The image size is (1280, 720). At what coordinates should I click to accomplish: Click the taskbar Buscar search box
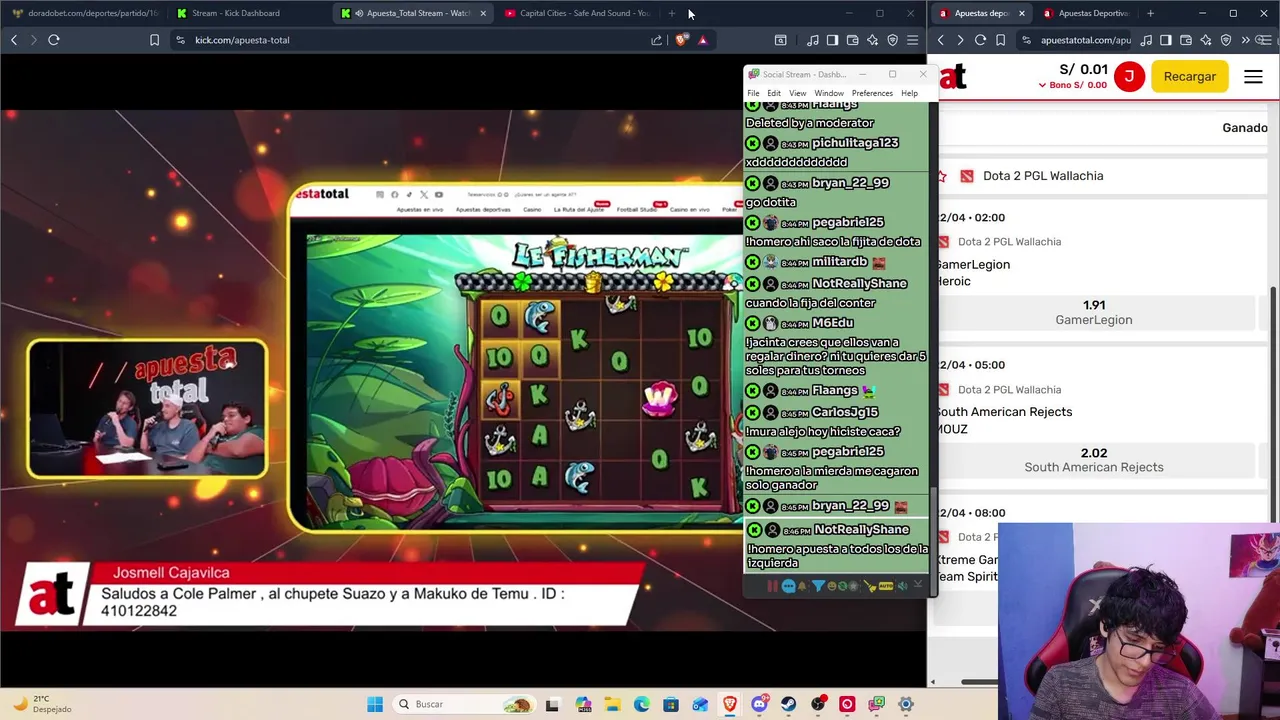464,704
